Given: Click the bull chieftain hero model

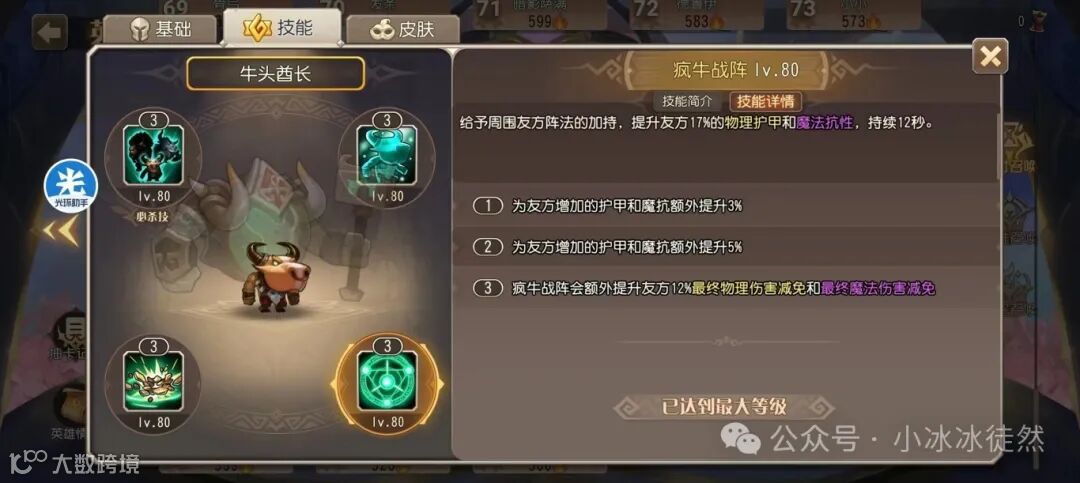Looking at the screenshot, I should (274, 276).
